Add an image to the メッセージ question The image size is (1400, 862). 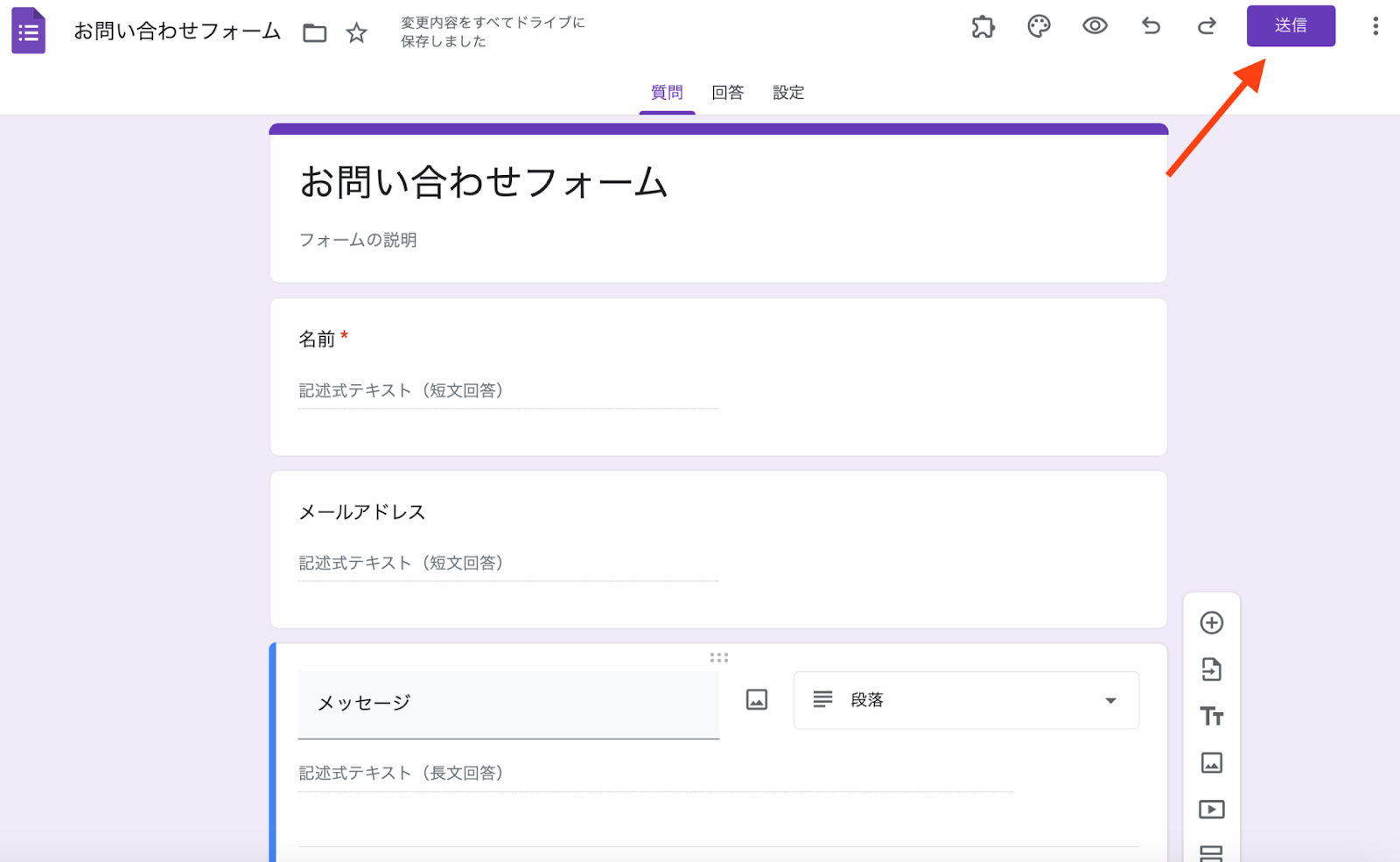coord(756,699)
